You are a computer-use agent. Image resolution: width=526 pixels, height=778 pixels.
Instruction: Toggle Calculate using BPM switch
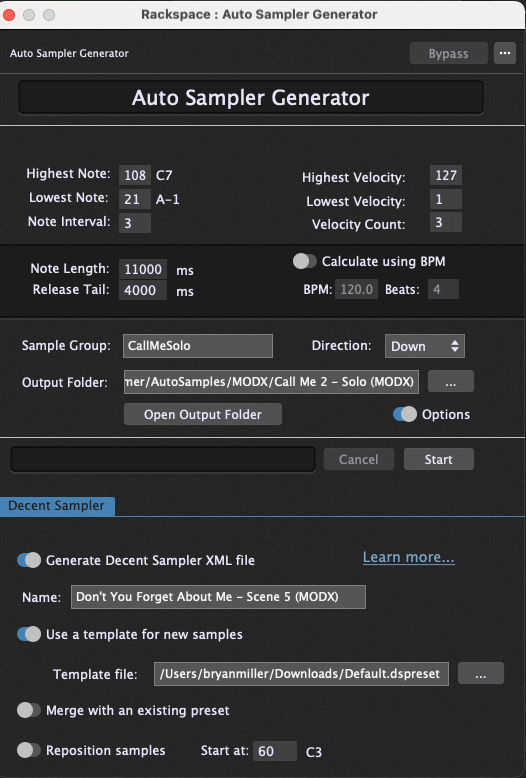pyautogui.click(x=305, y=261)
